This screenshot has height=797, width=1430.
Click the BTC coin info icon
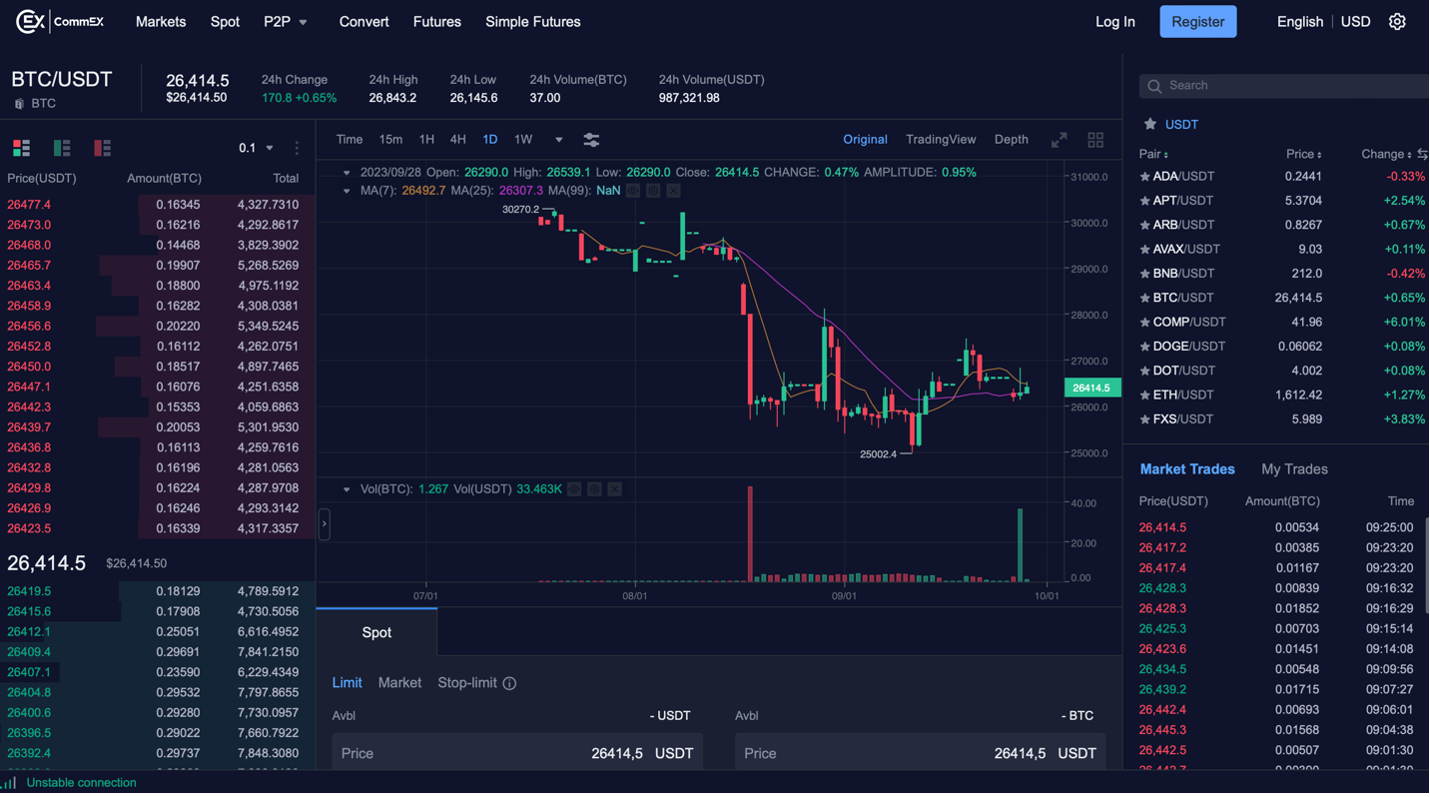coord(19,104)
